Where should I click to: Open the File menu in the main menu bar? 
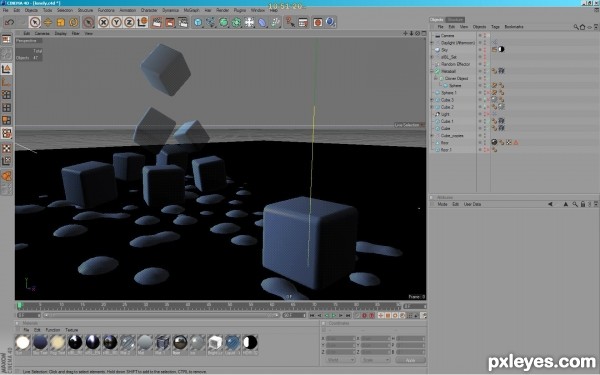pyautogui.click(x=6, y=10)
